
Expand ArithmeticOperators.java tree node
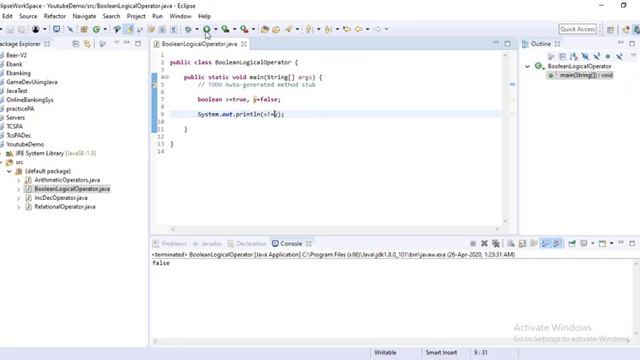(18, 180)
